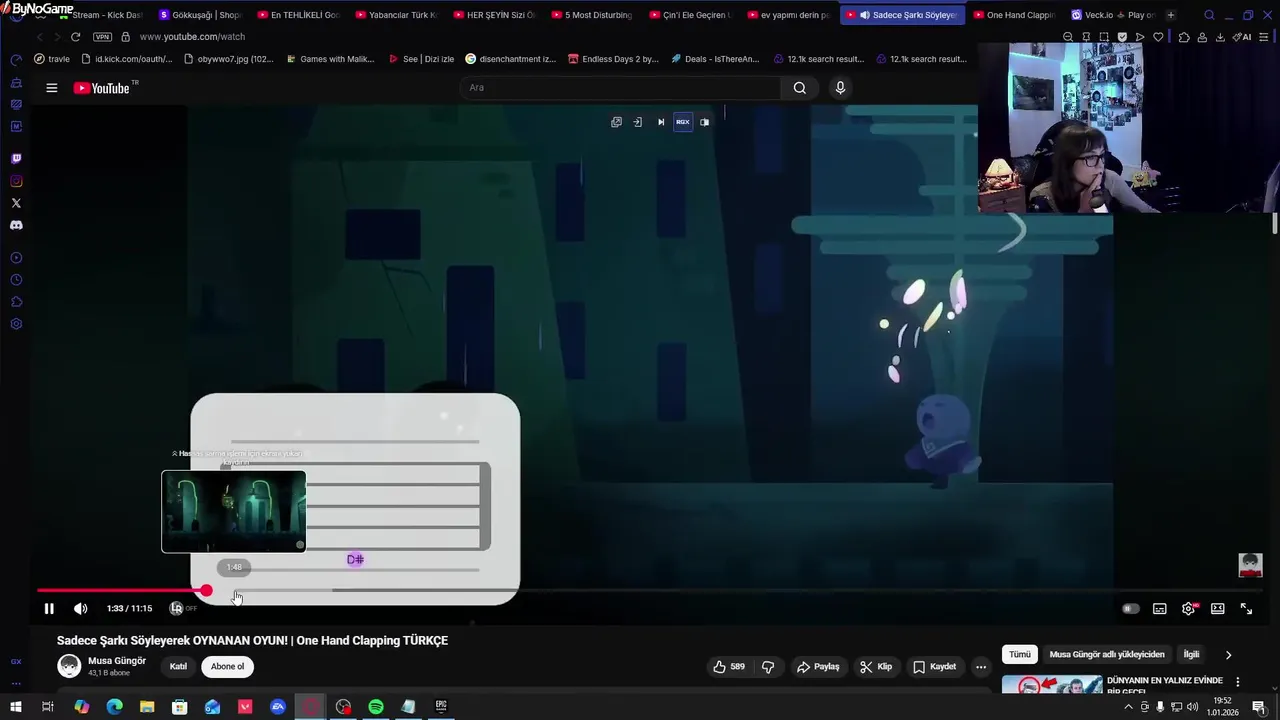Like the video (589 likes)
Image resolution: width=1280 pixels, height=720 pixels.
728,667
